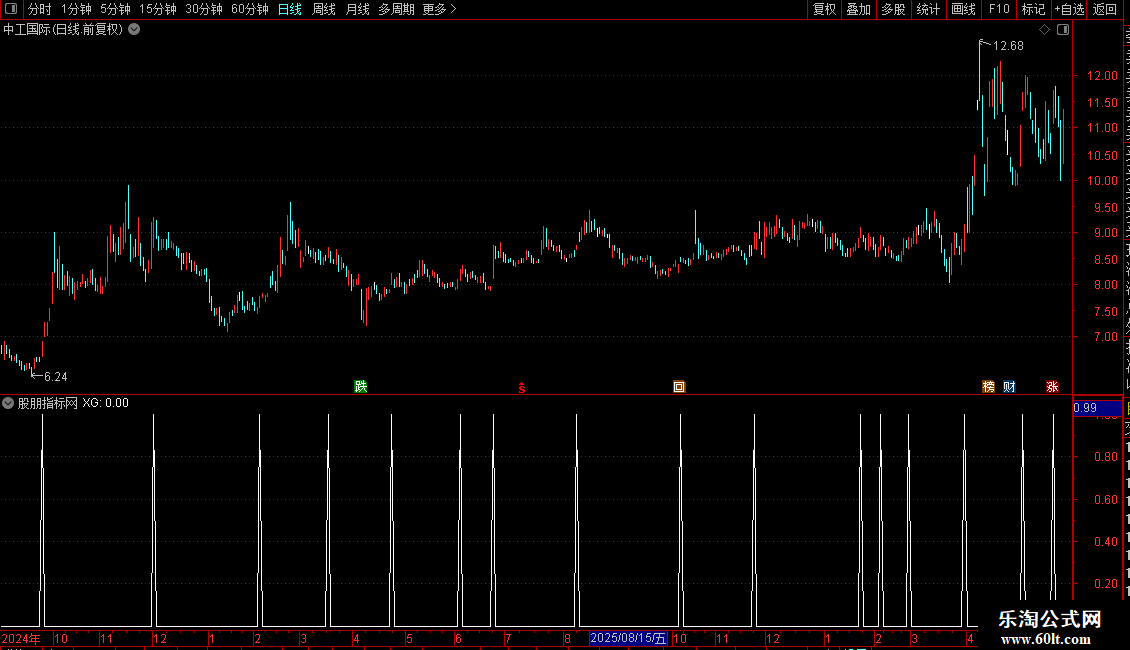Open the orange 回 marker icon
This screenshot has height=650, width=1130.
click(x=679, y=387)
